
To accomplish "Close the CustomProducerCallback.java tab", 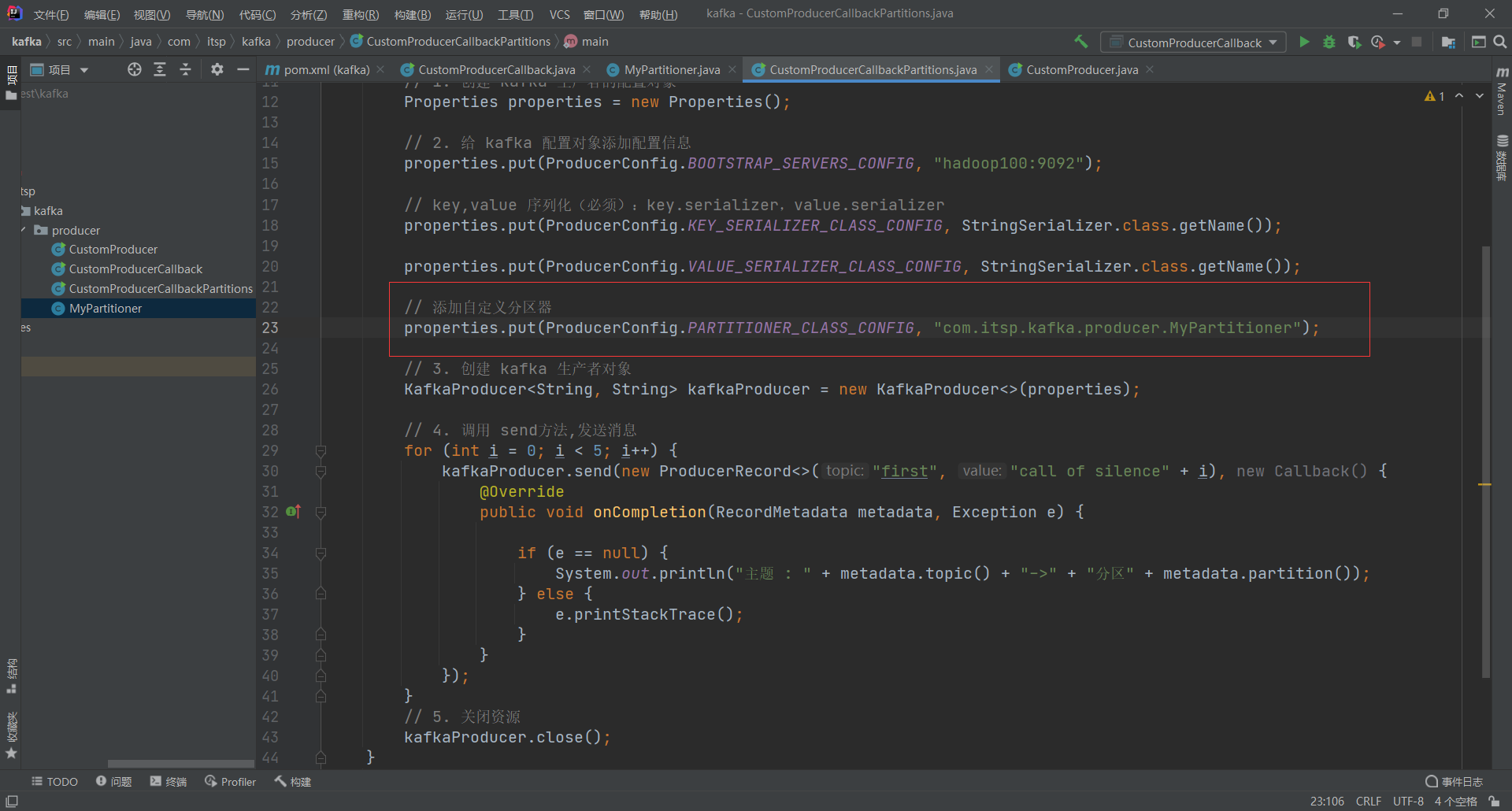I will [x=587, y=69].
